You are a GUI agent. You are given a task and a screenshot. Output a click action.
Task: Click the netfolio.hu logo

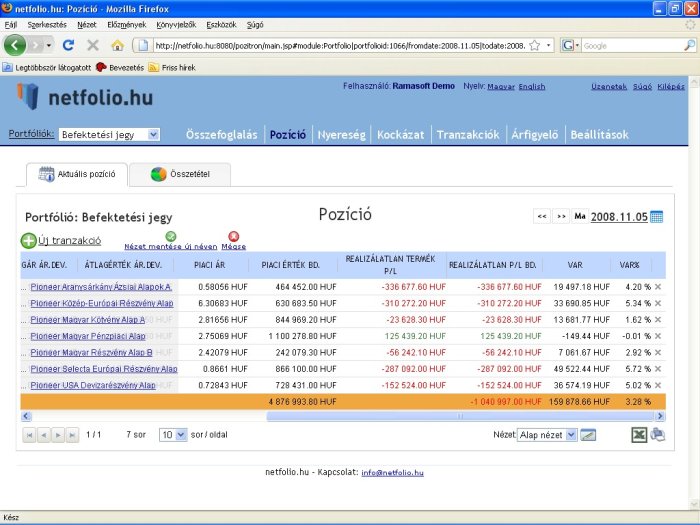85,96
